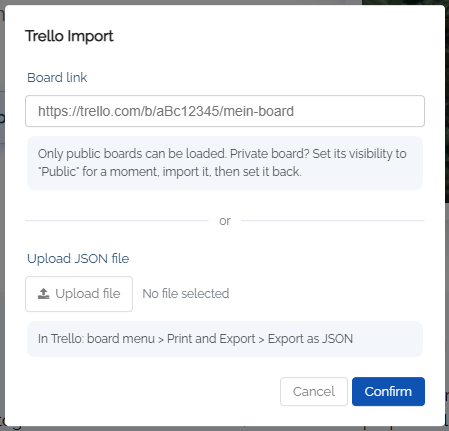Confirm the Trello import
The width and height of the screenshot is (449, 431).
388,391
